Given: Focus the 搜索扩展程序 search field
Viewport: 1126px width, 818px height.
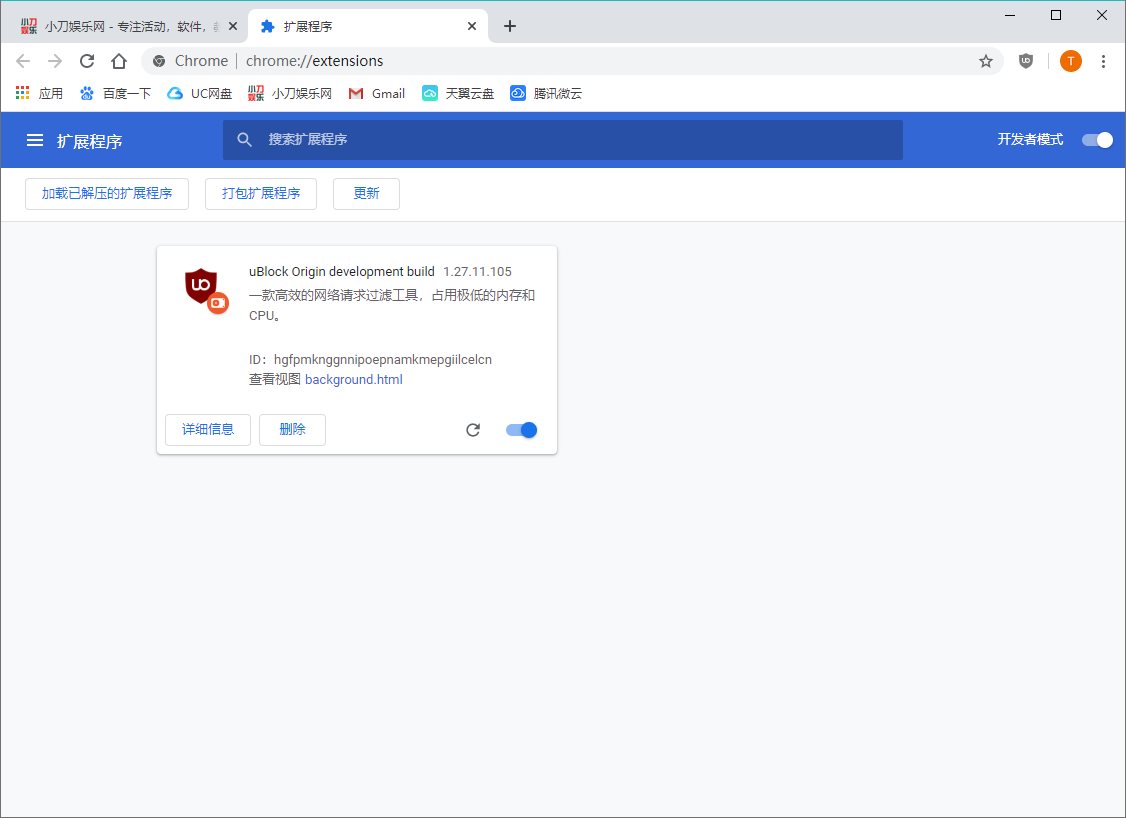Looking at the screenshot, I should coord(580,140).
